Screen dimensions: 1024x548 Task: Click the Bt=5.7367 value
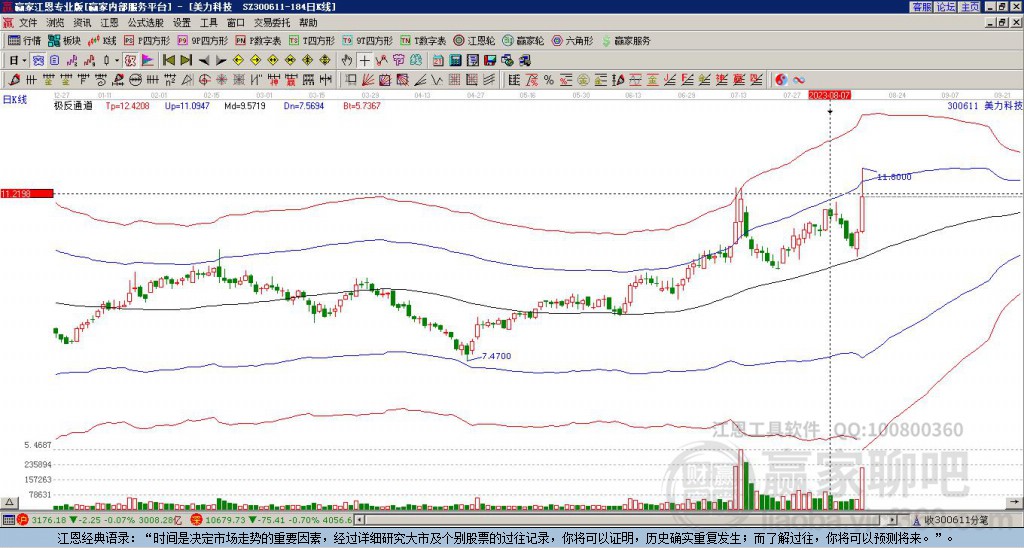(361, 105)
